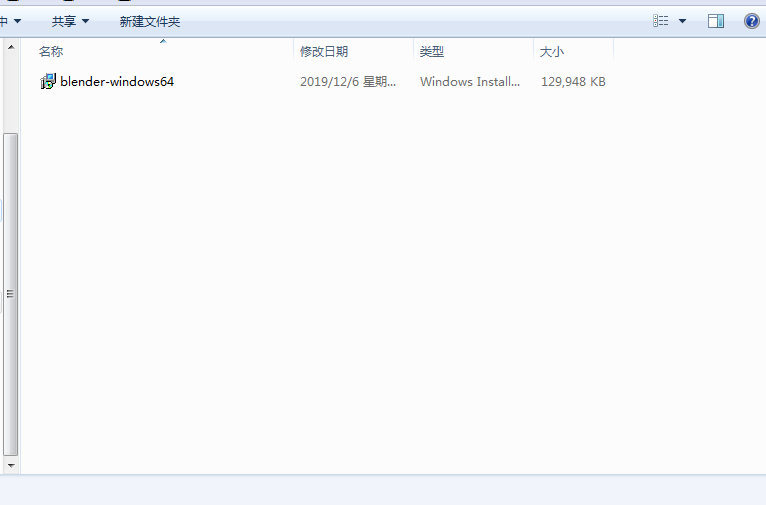Screen dimensions: 766x505
Task: Sort files by the 类型 column header
Action: coord(432,52)
